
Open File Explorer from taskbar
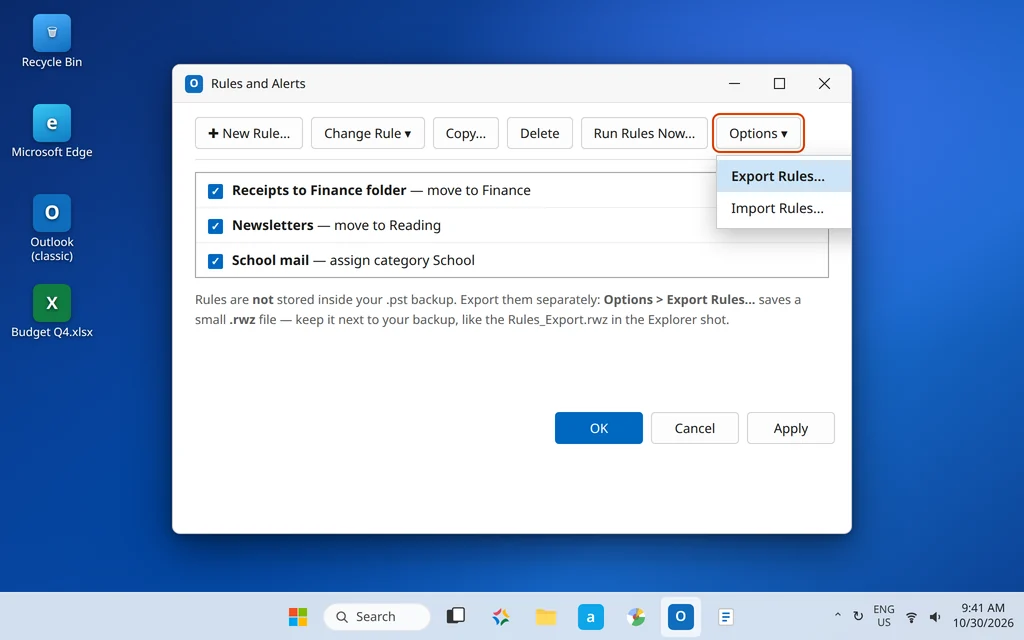pos(546,616)
